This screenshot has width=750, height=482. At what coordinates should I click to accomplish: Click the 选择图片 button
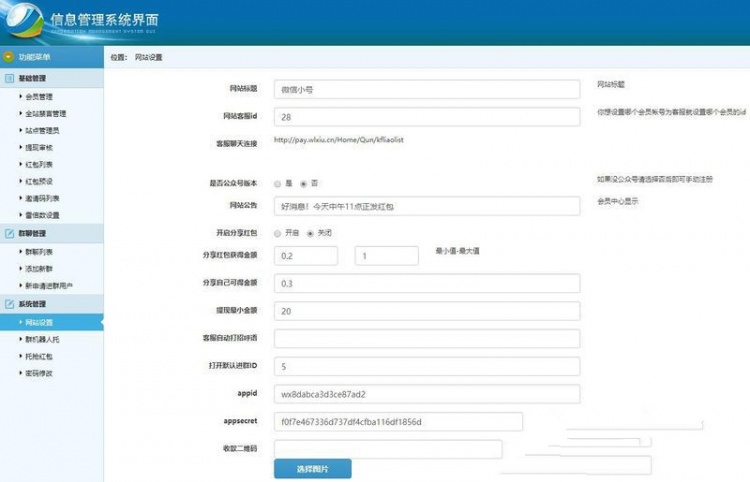[312, 468]
